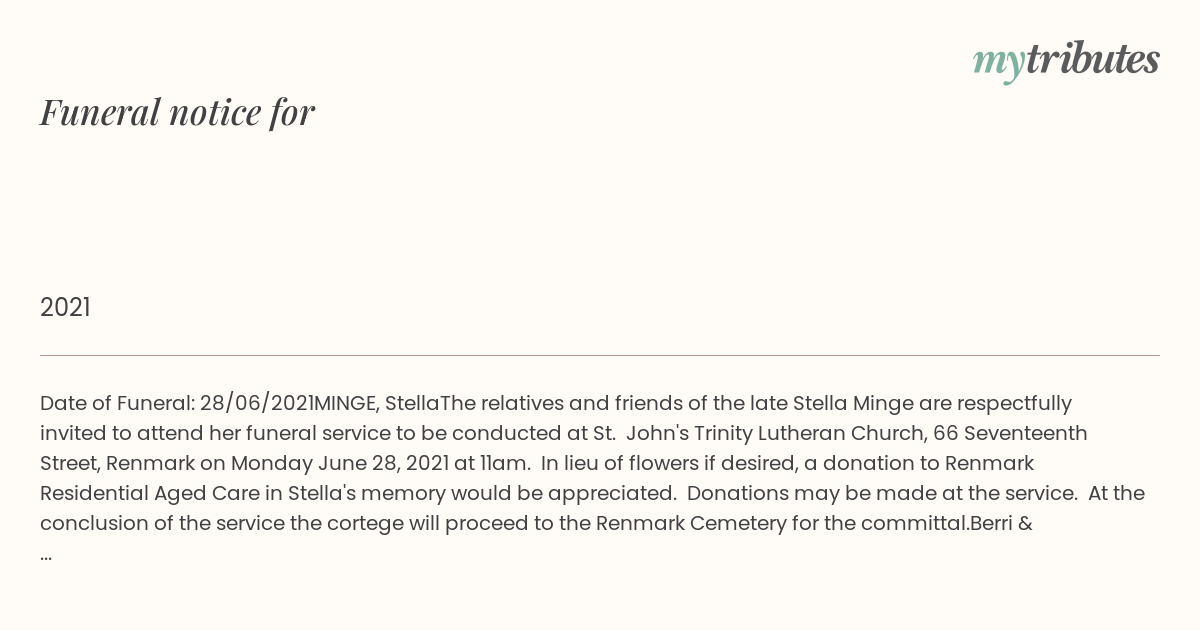Click the 'MINGE, Stella' name text
The height and width of the screenshot is (630, 1200).
376,403
